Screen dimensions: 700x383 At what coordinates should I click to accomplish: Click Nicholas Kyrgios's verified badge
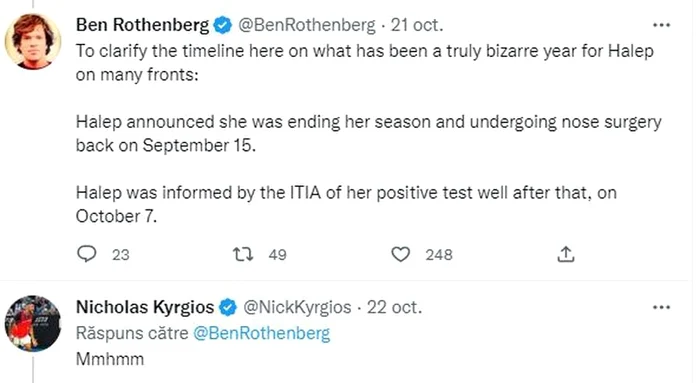coord(228,307)
